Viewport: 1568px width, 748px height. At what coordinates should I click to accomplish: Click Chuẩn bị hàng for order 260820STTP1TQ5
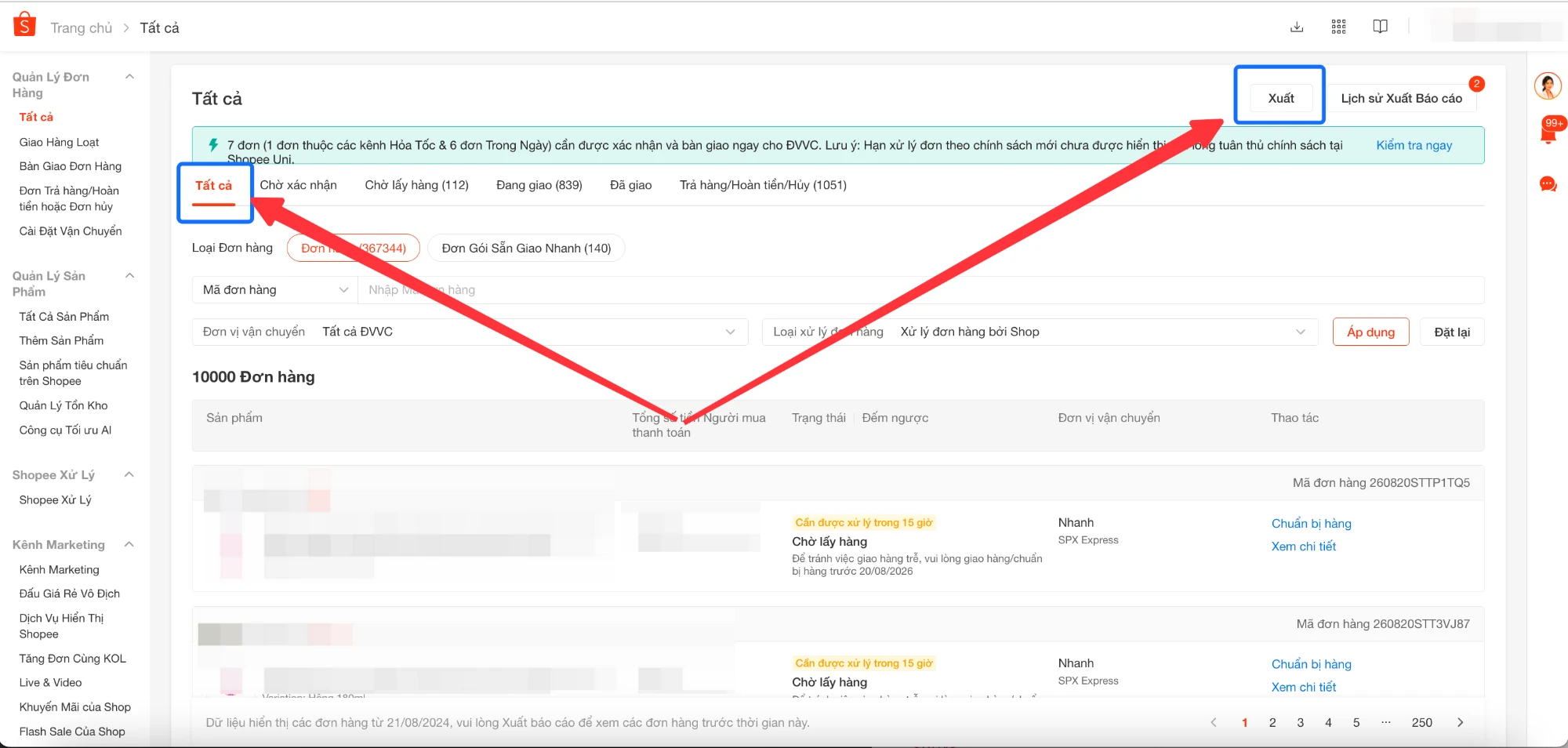click(x=1312, y=524)
